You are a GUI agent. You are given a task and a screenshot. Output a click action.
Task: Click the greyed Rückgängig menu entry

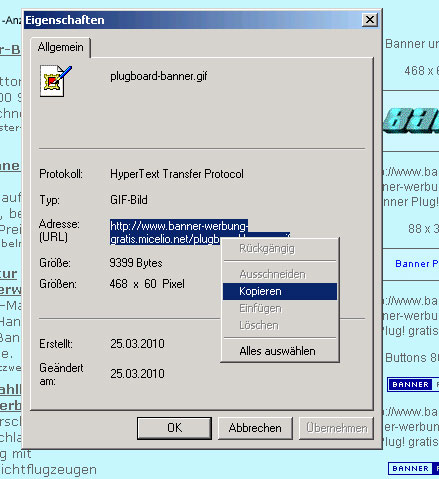[280, 249]
